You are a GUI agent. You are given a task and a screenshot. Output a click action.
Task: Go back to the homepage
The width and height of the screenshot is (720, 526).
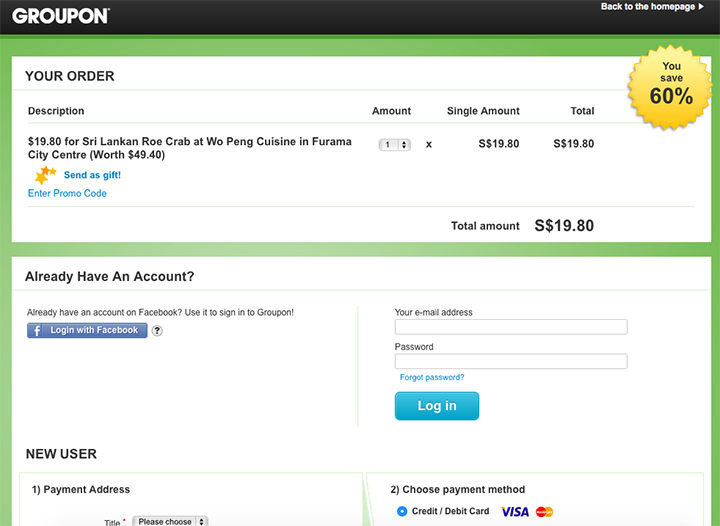pos(652,6)
